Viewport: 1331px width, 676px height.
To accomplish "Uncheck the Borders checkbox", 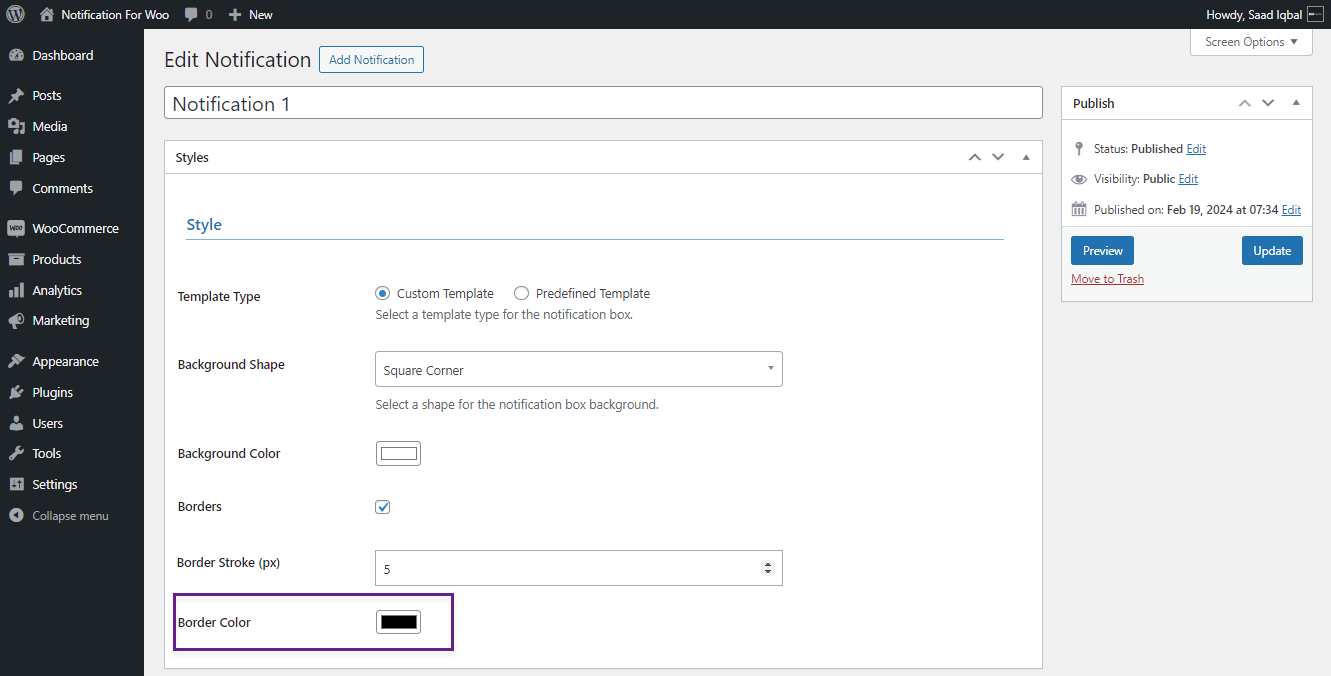I will [x=382, y=507].
